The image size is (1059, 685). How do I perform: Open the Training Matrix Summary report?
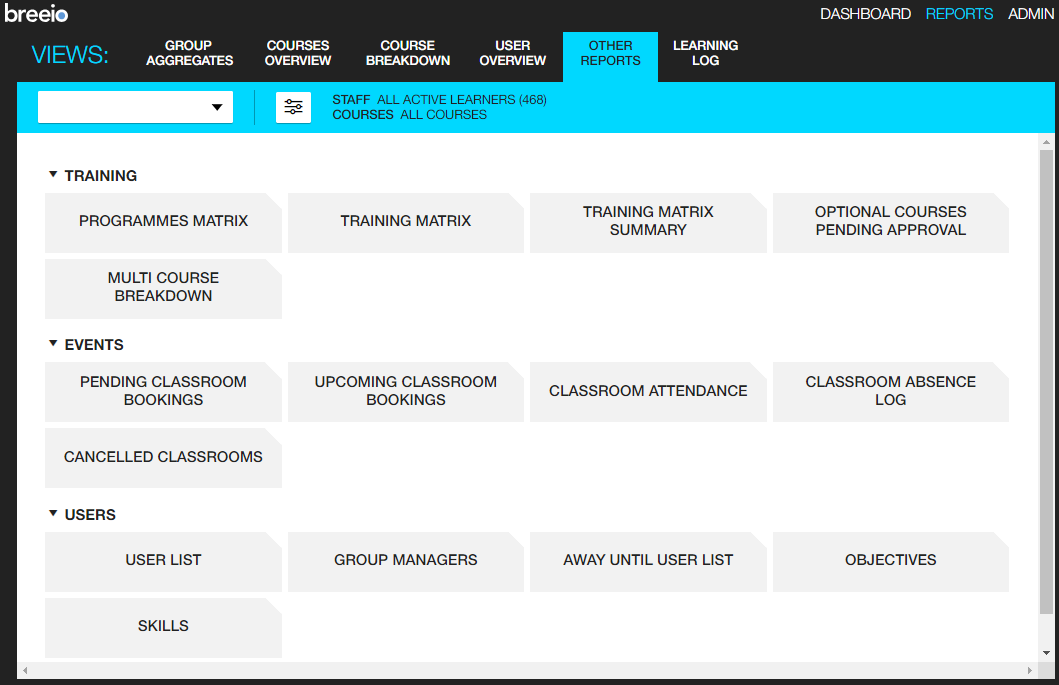pyautogui.click(x=648, y=223)
